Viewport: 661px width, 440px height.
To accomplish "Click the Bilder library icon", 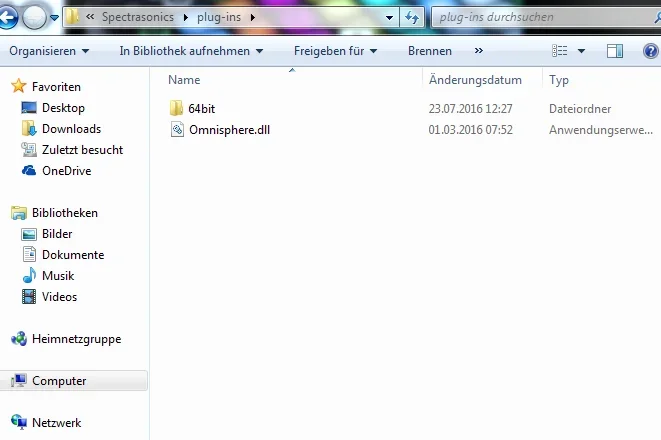I will pos(29,234).
